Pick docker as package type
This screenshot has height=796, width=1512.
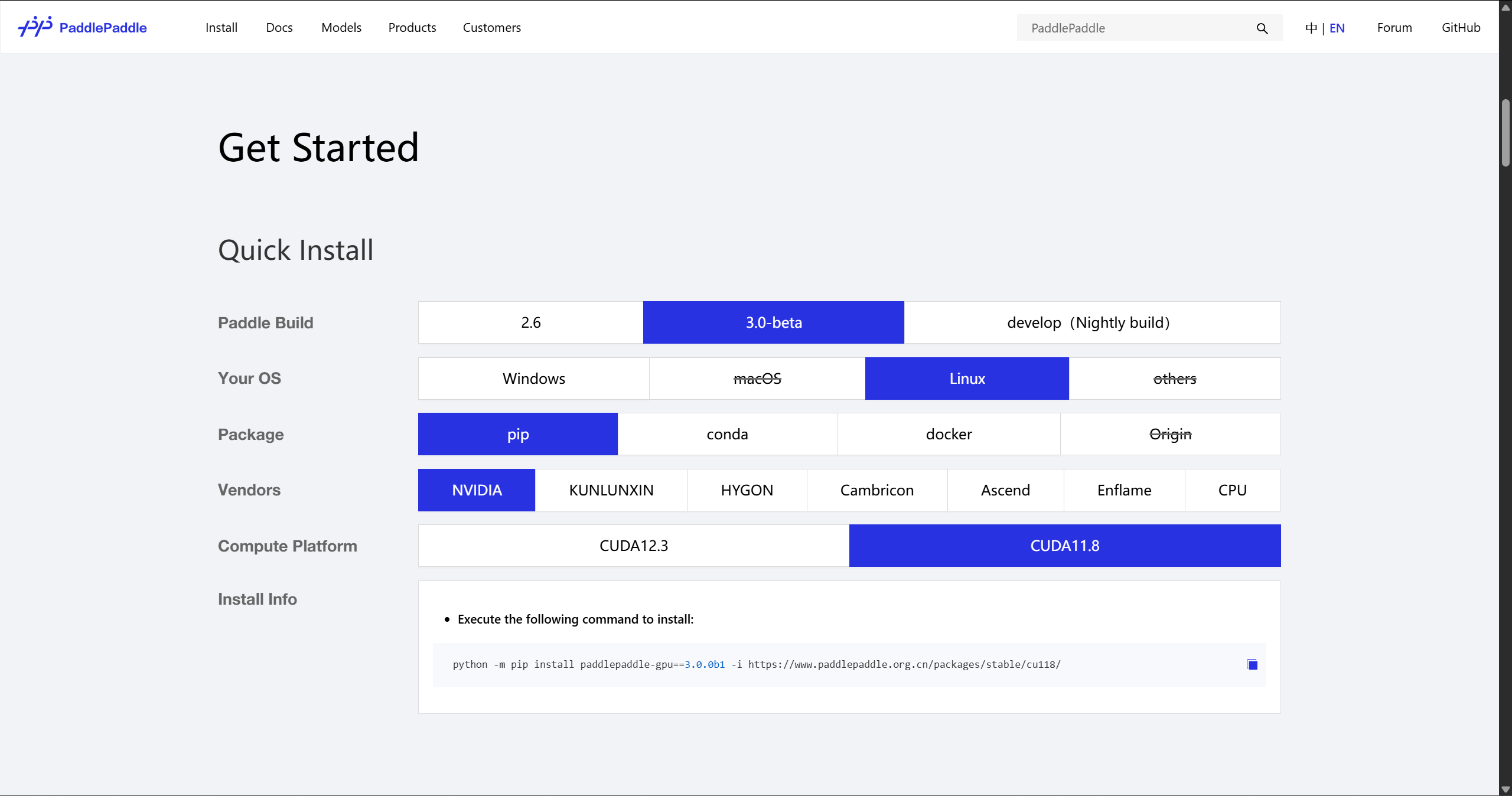click(949, 434)
